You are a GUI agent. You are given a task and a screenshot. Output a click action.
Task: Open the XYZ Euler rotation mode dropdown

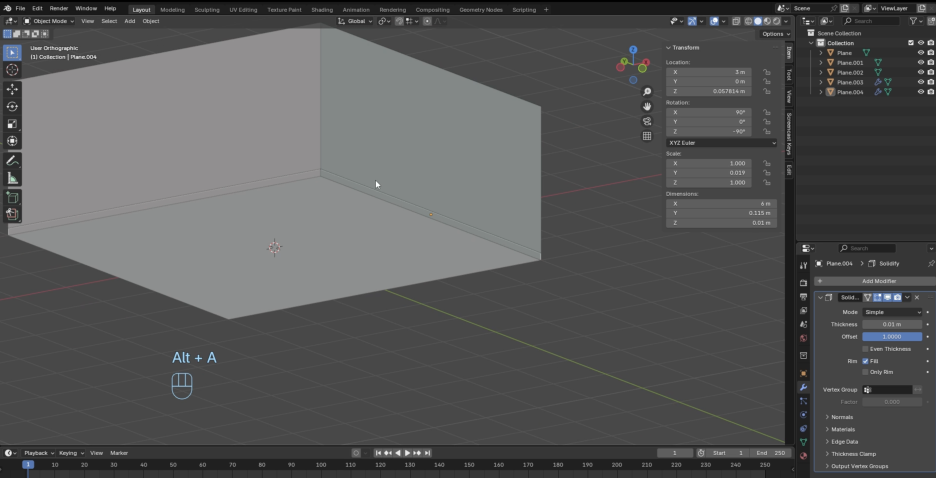pyautogui.click(x=721, y=143)
